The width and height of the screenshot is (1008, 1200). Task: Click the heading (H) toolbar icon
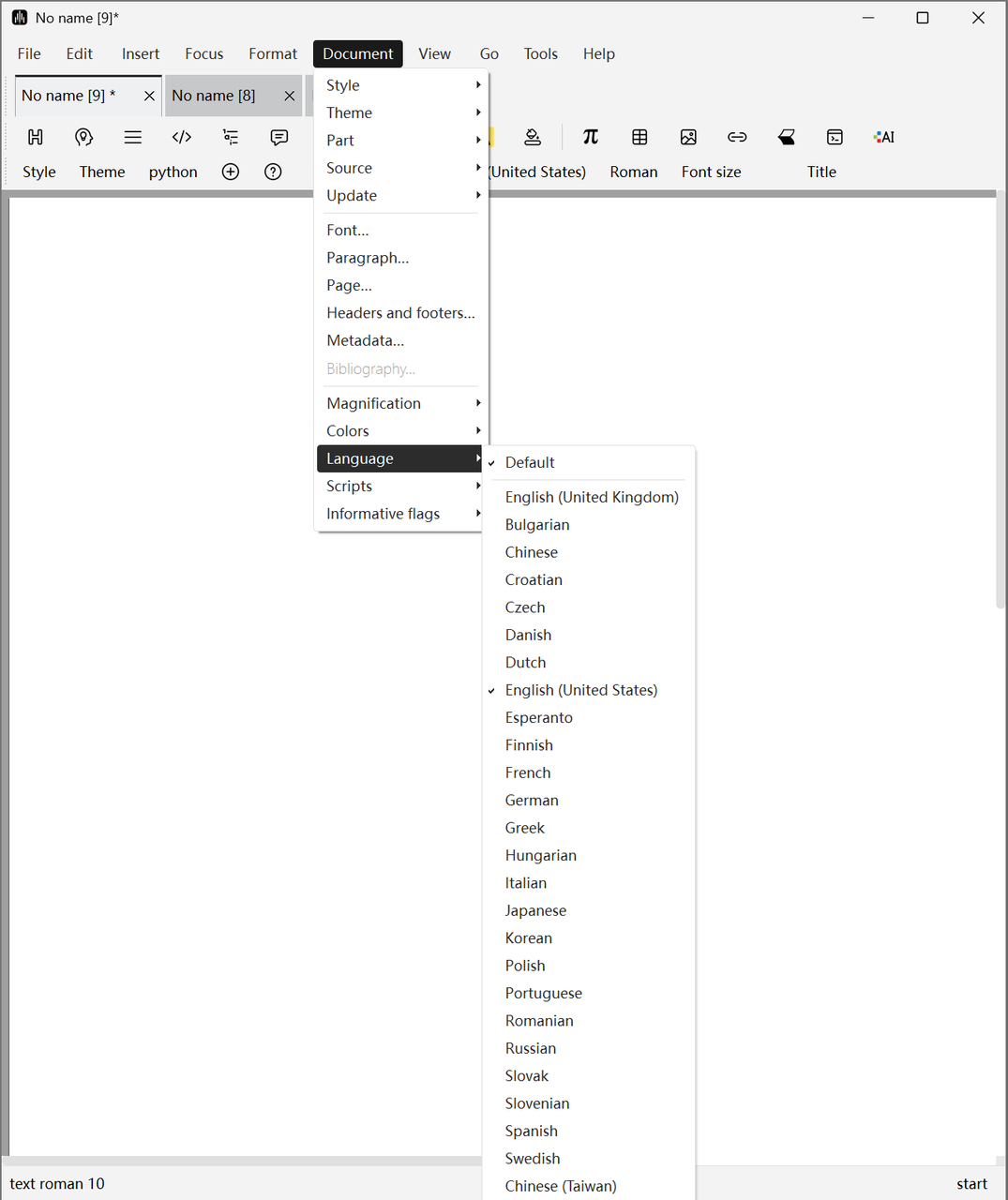click(36, 137)
